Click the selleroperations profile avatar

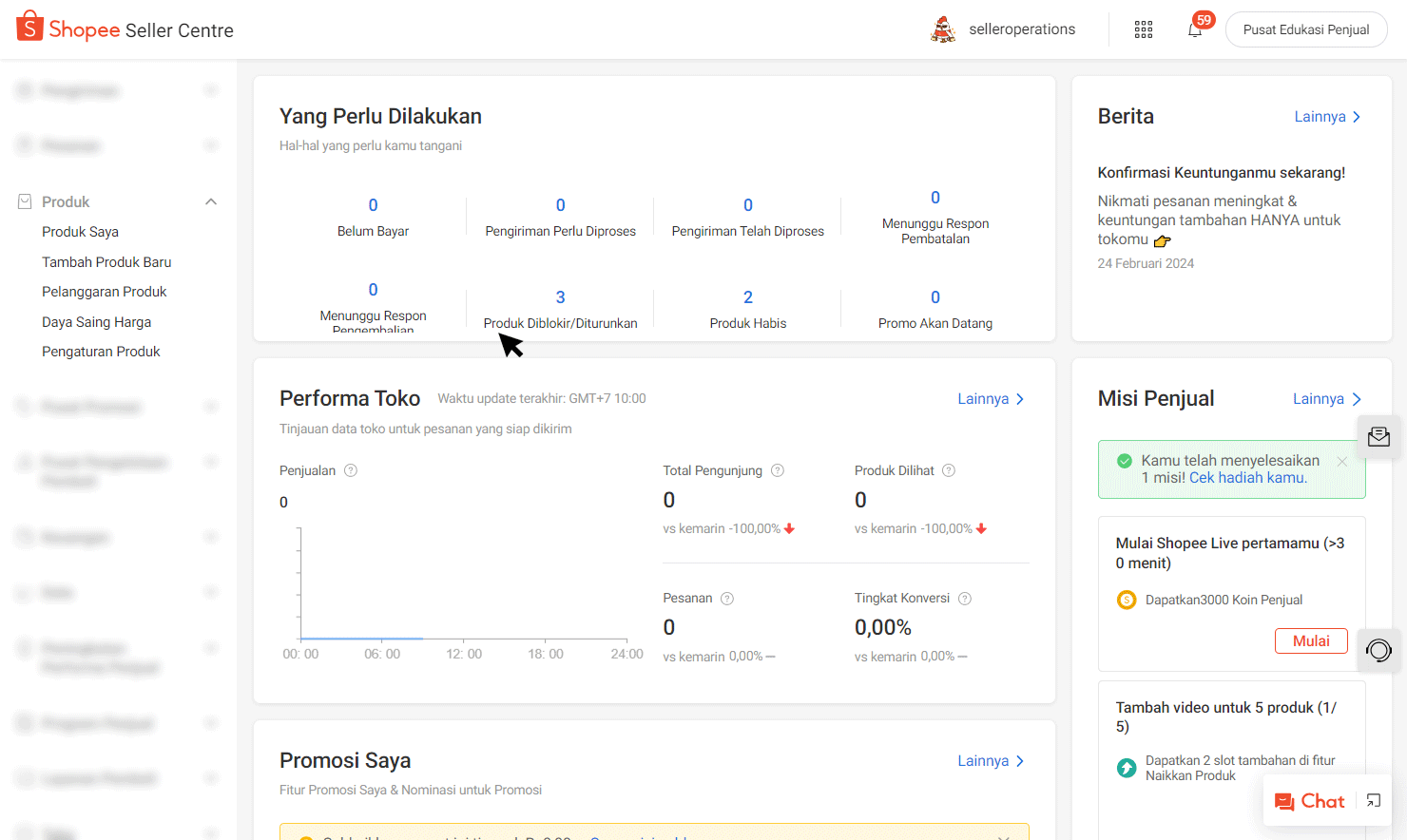click(x=942, y=29)
